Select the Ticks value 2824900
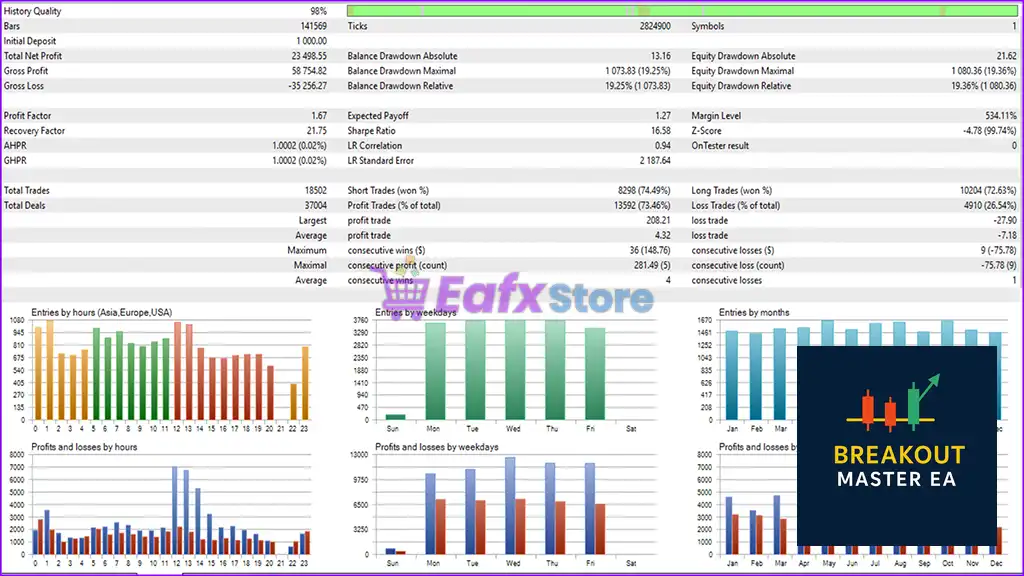Viewport: 1024px width, 576px height. pyautogui.click(x=654, y=26)
